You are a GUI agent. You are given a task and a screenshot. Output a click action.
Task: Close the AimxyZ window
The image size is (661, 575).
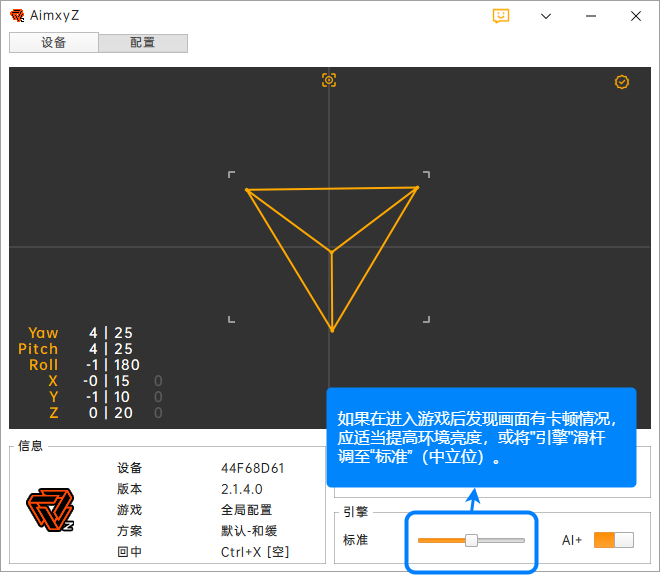click(636, 16)
